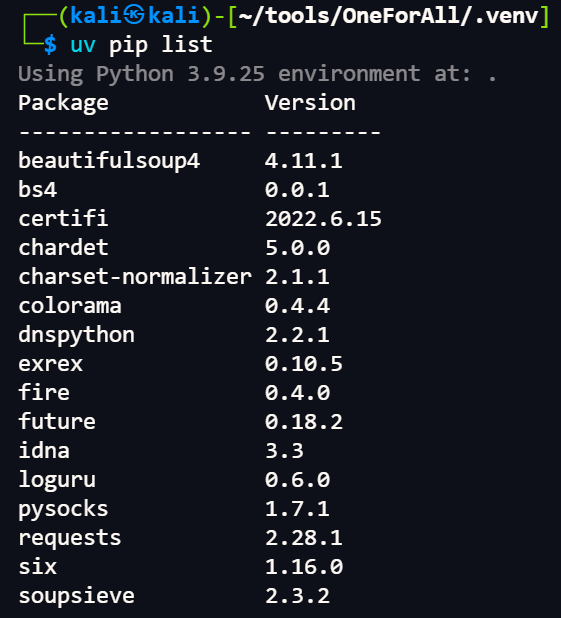Click the 'Package' column header
The width and height of the screenshot is (561, 618).
pos(63,104)
